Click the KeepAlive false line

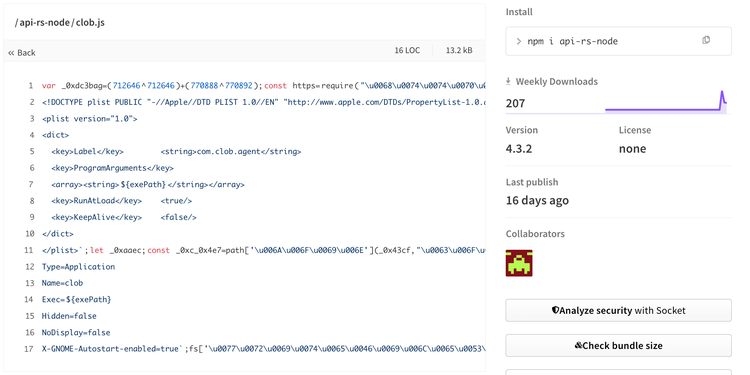click(124, 217)
